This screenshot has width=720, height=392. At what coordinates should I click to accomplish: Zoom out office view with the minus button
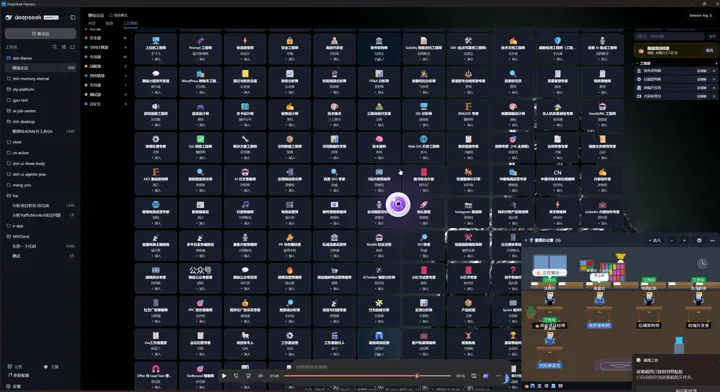672,240
